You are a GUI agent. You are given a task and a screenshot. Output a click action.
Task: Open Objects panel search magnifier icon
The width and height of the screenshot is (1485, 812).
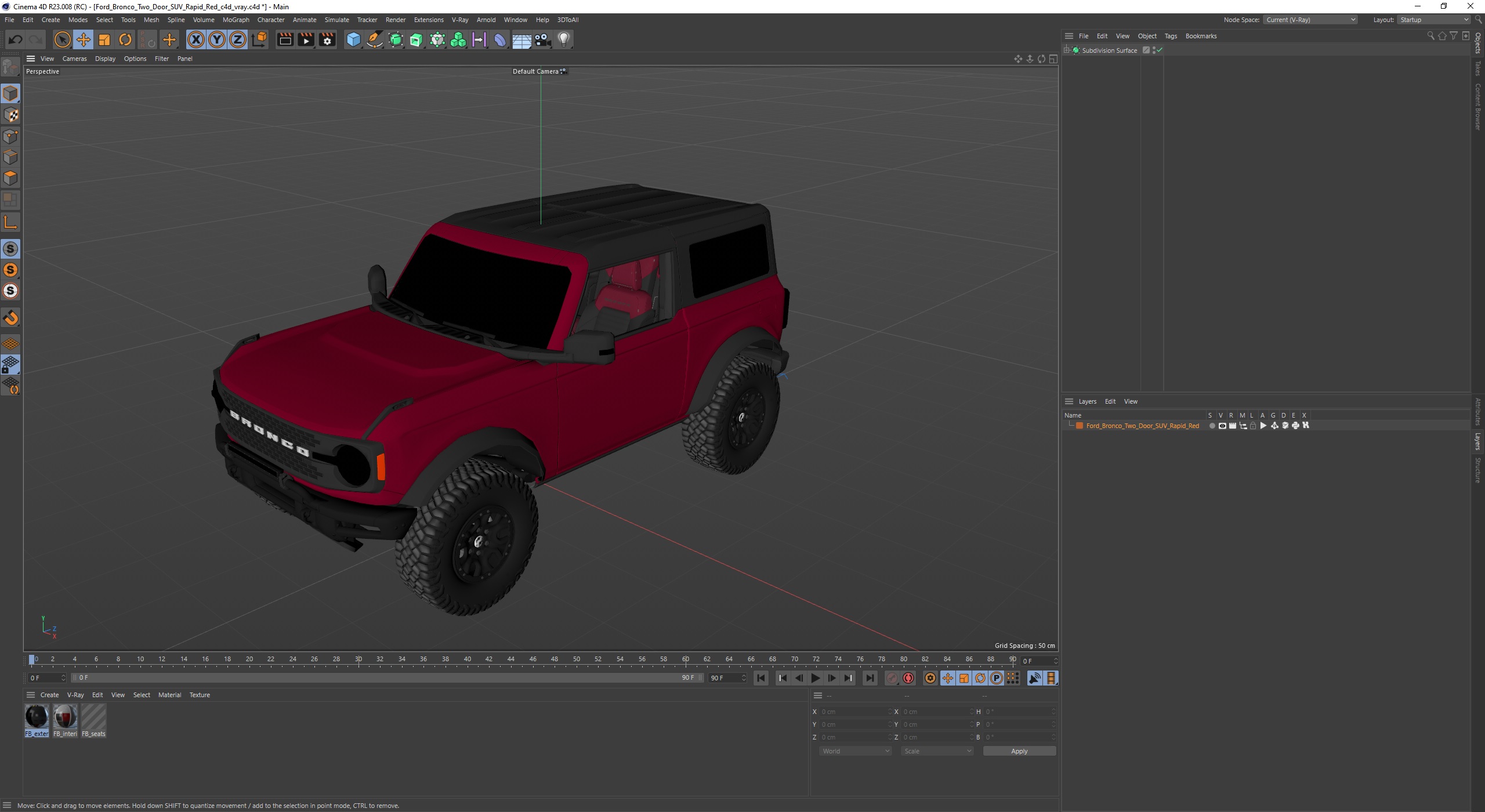coord(1430,36)
